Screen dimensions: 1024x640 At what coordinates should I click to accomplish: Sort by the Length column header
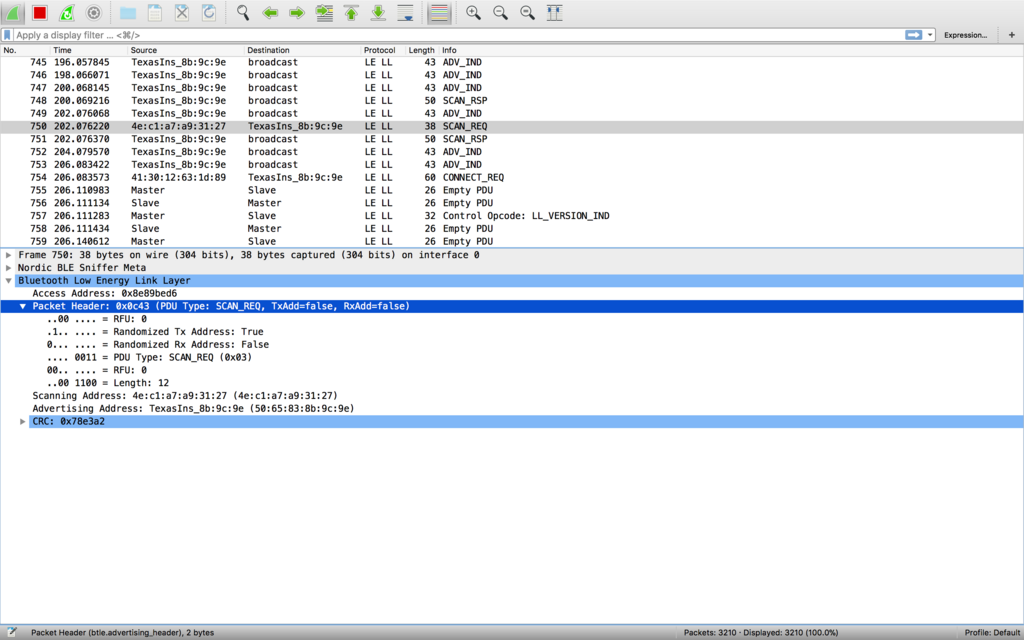pyautogui.click(x=421, y=50)
